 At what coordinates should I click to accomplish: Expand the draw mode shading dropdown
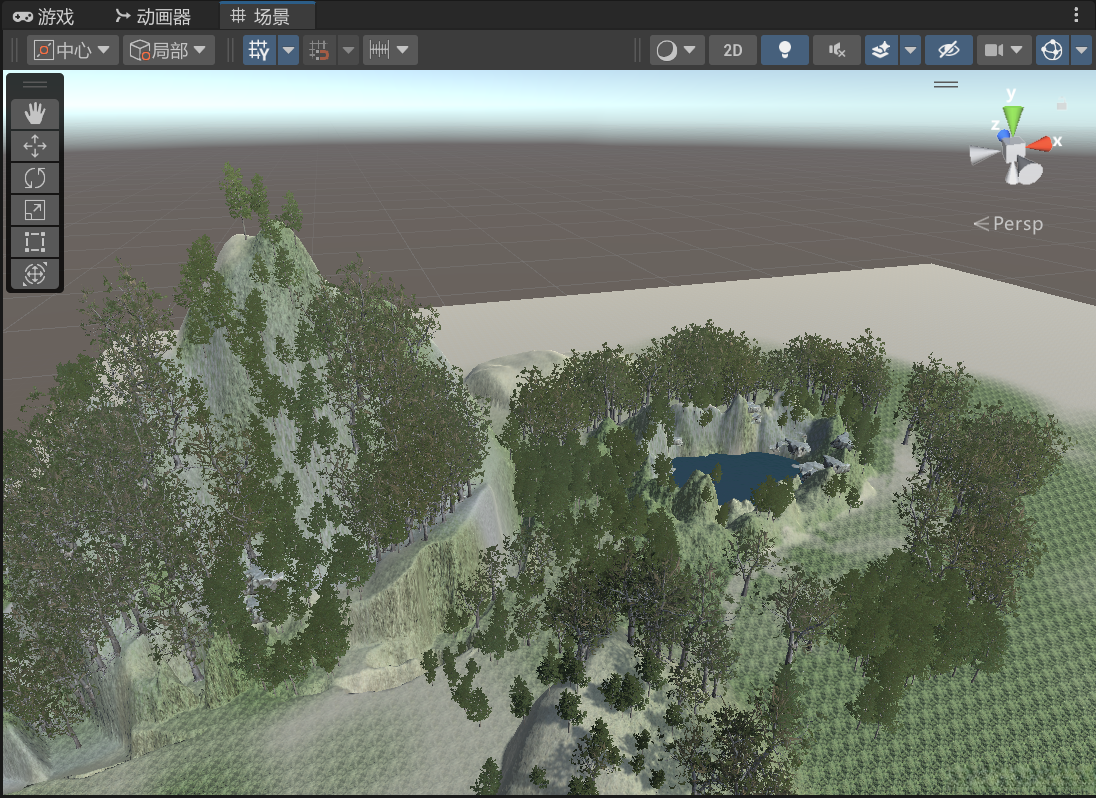click(677, 50)
